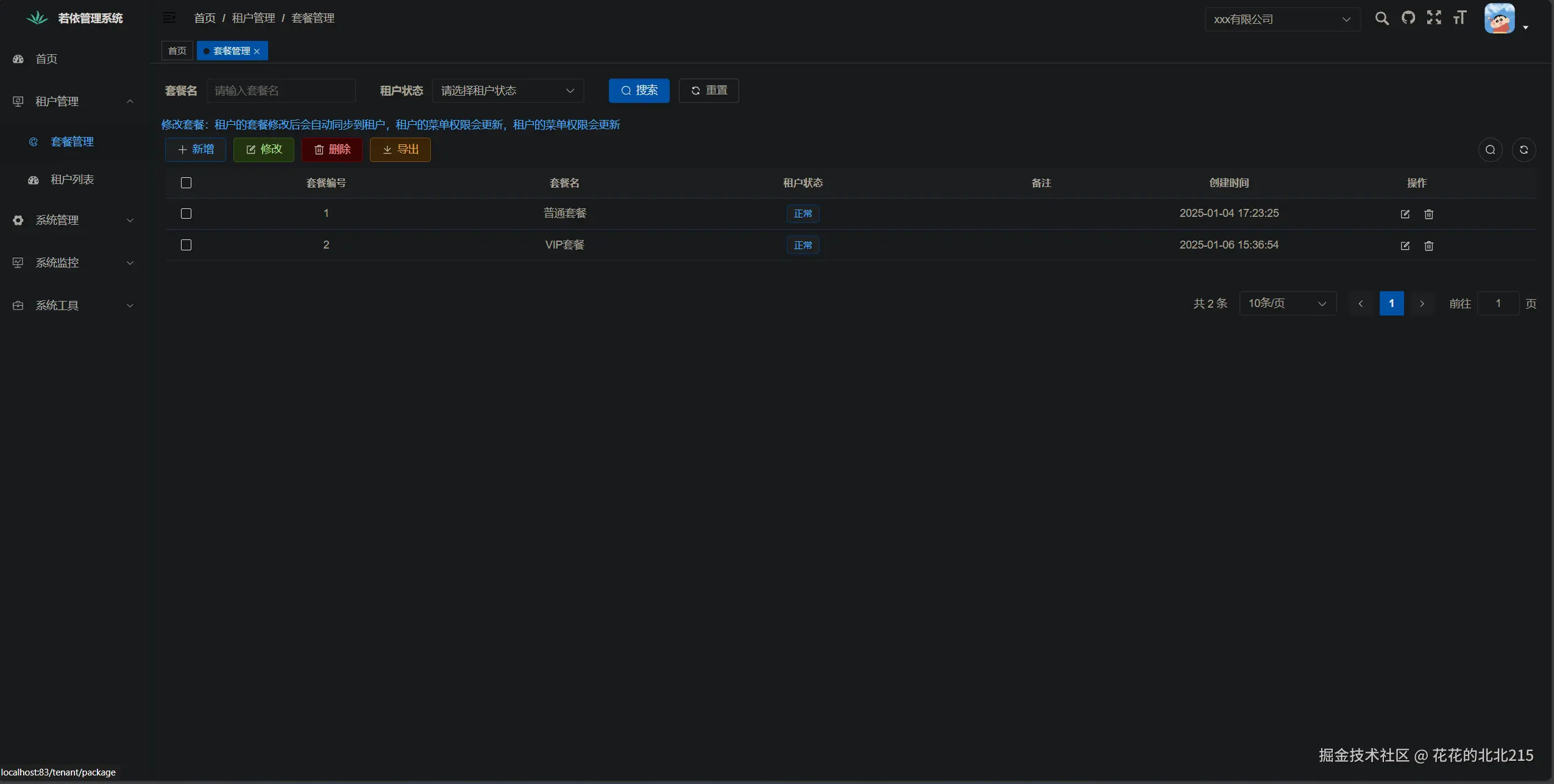1554x784 pixels.
Task: Click the delete trash icon for VIP套餐
Action: [1428, 245]
